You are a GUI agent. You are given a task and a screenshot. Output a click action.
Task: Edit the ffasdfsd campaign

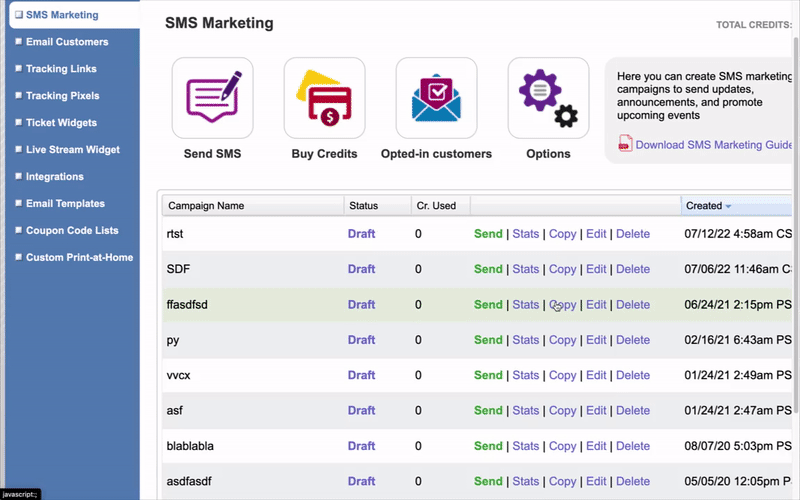click(596, 305)
